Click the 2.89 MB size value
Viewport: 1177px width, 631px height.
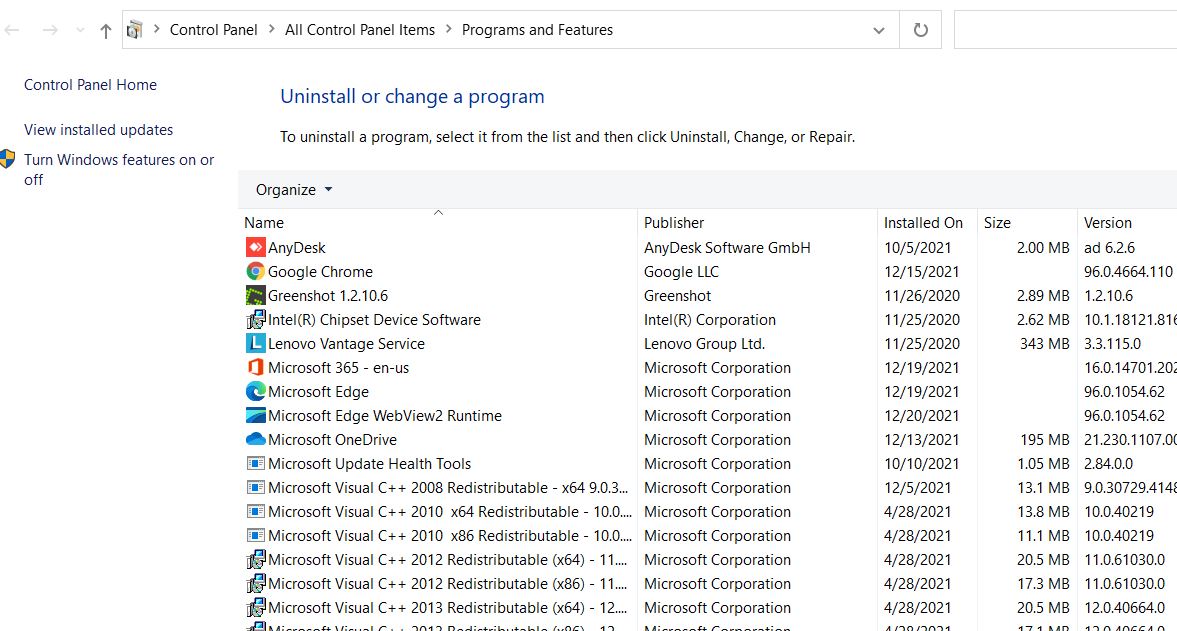(x=1043, y=296)
